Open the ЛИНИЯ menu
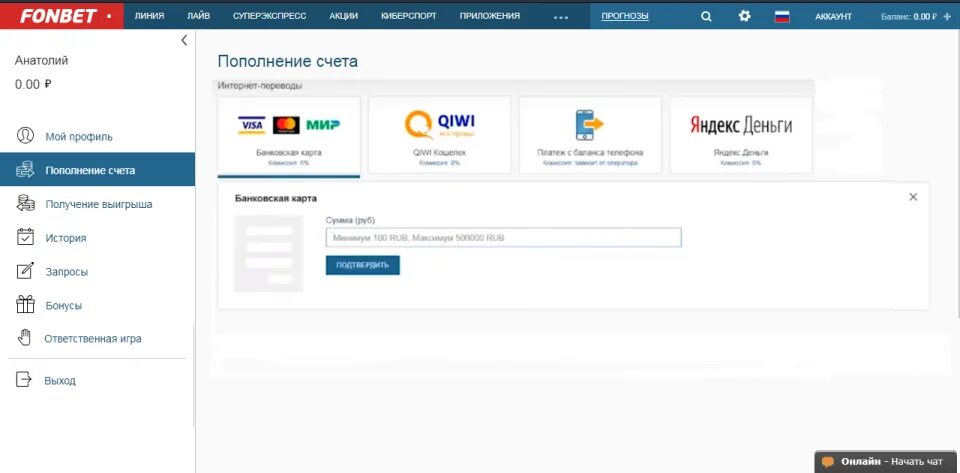Image resolution: width=960 pixels, height=473 pixels. [149, 17]
